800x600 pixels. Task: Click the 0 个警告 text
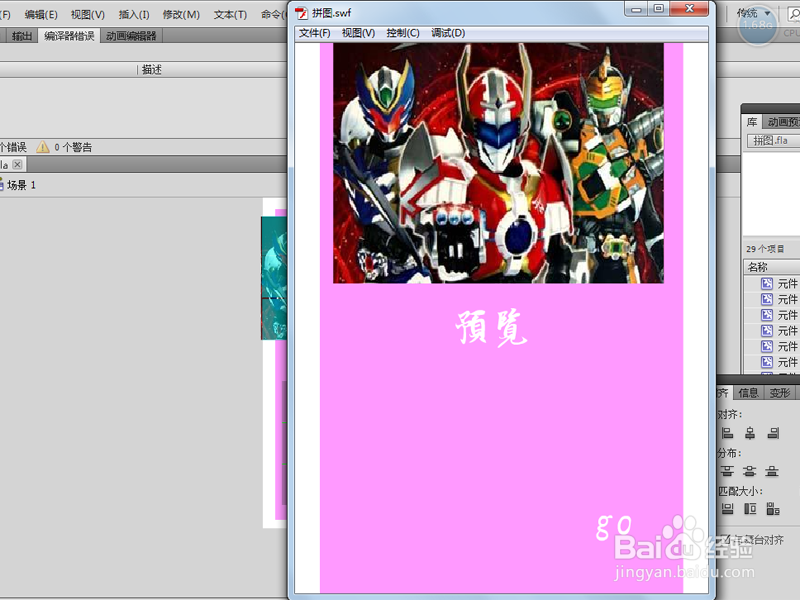(x=73, y=147)
